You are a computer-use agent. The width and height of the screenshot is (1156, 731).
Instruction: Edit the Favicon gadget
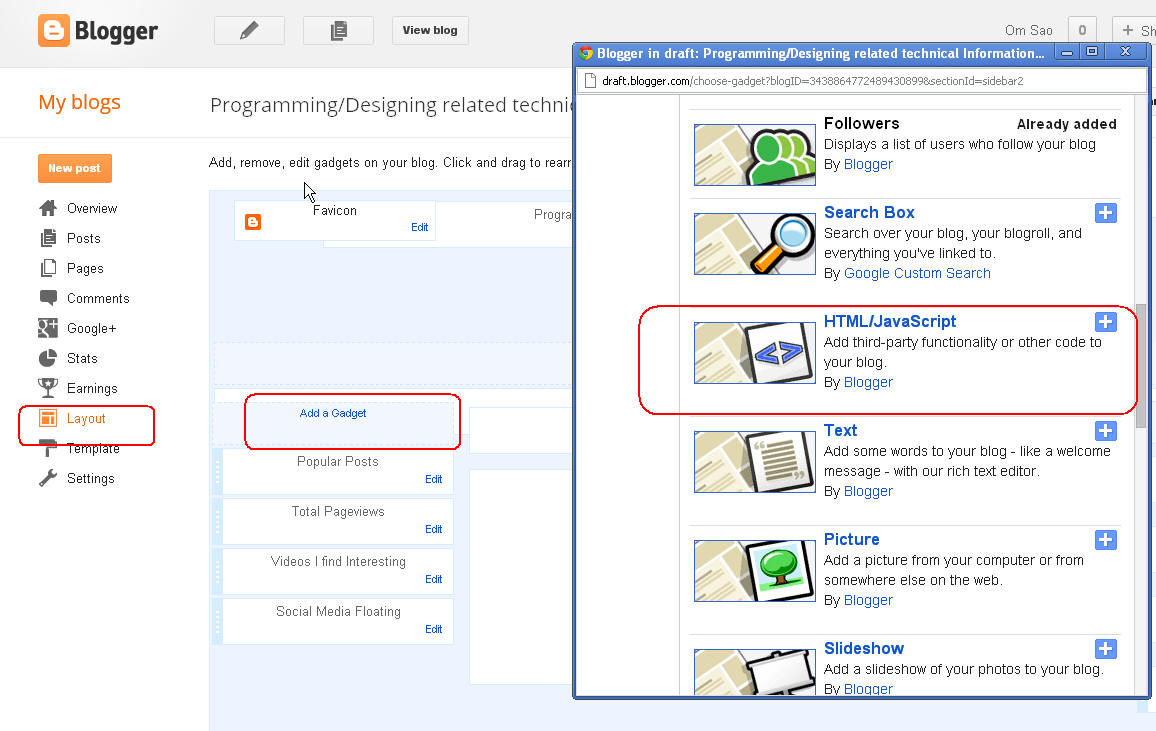419,227
